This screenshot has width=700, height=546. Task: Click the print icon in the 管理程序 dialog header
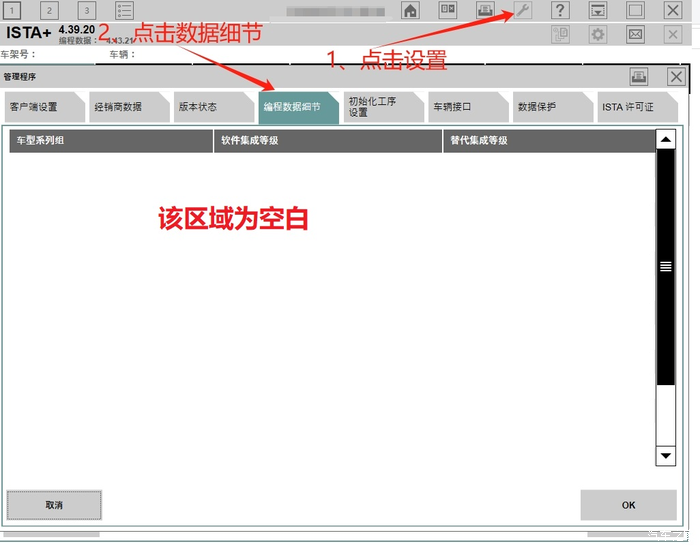639,76
